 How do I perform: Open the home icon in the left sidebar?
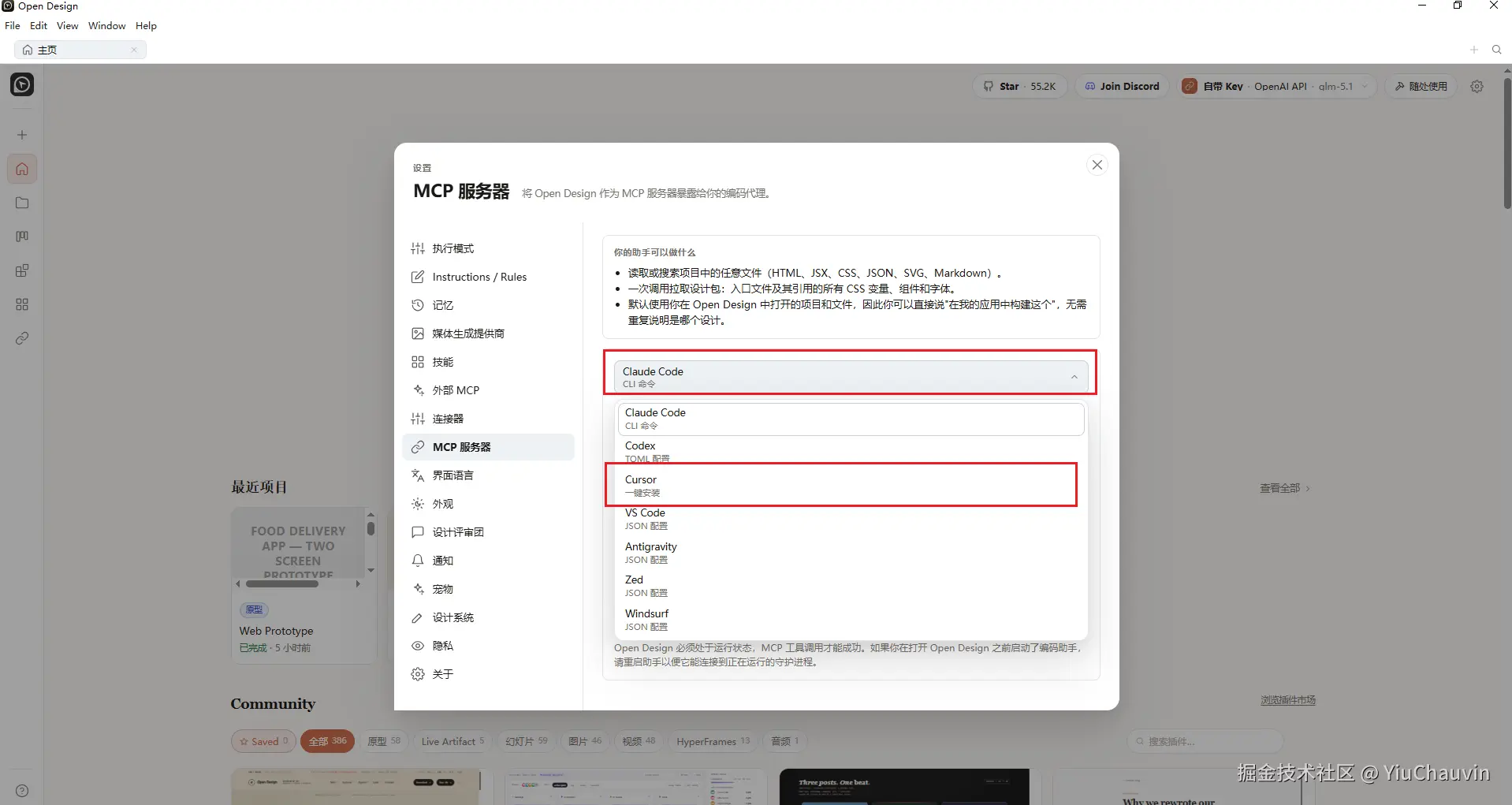22,169
